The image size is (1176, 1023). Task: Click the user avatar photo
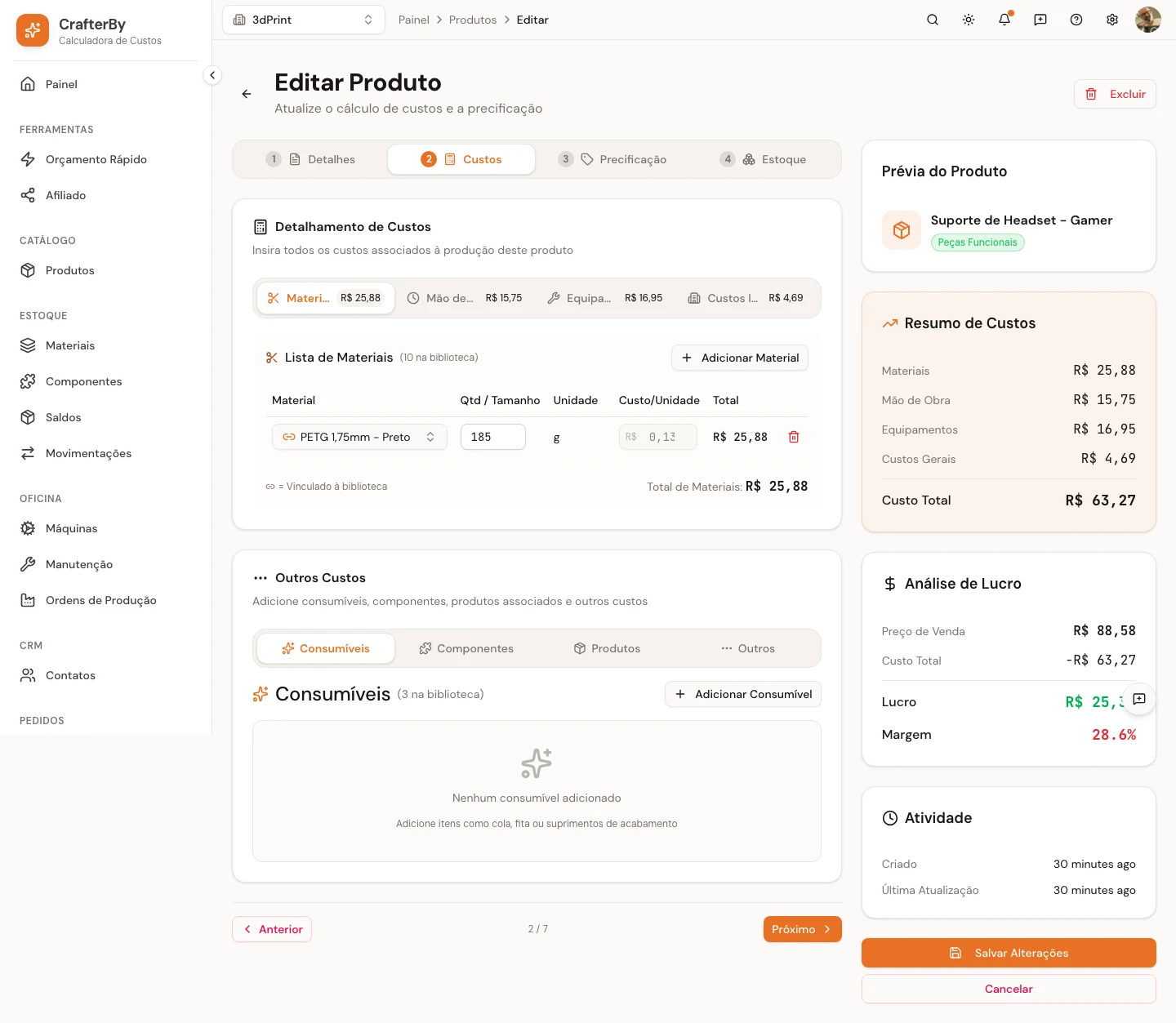point(1148,20)
